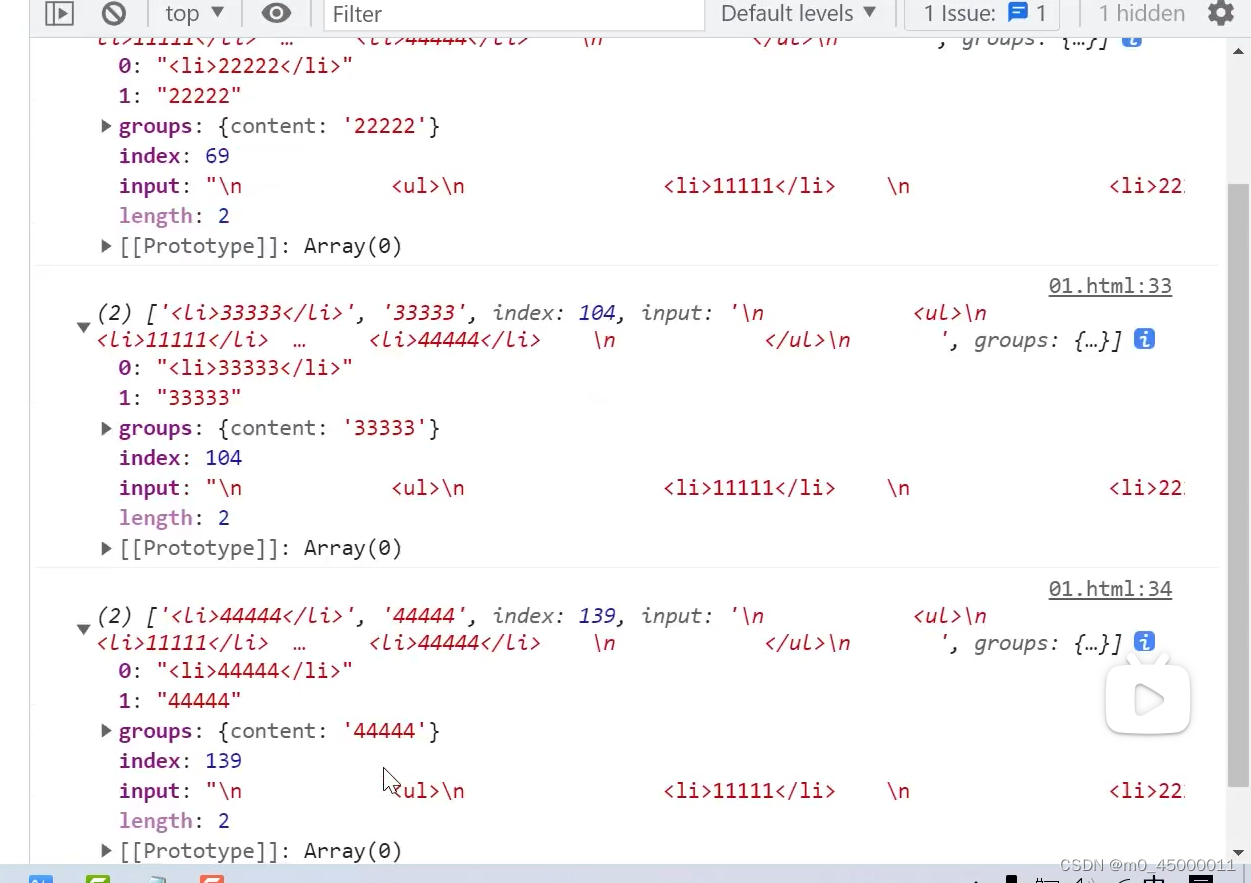Create a live expression with the eye icon

tap(277, 14)
